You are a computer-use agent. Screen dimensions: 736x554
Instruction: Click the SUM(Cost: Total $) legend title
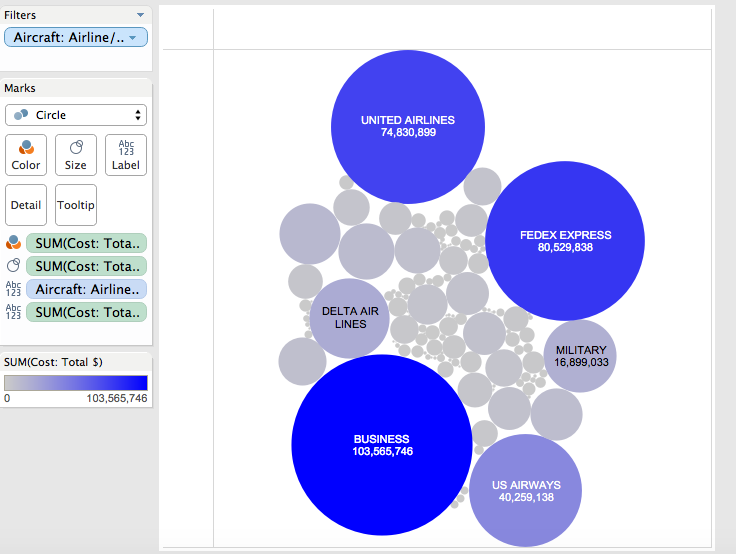coord(53,362)
